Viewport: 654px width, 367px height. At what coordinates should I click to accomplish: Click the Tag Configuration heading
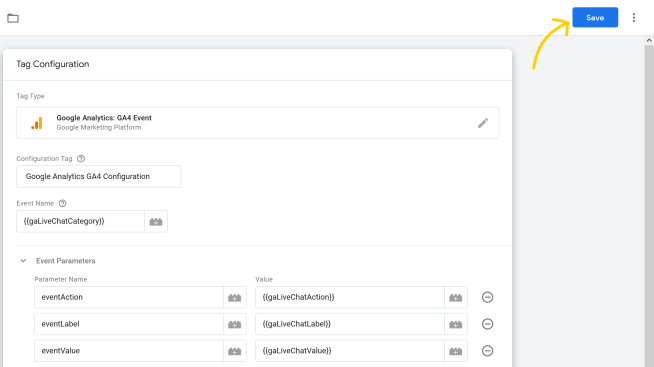tap(53, 64)
